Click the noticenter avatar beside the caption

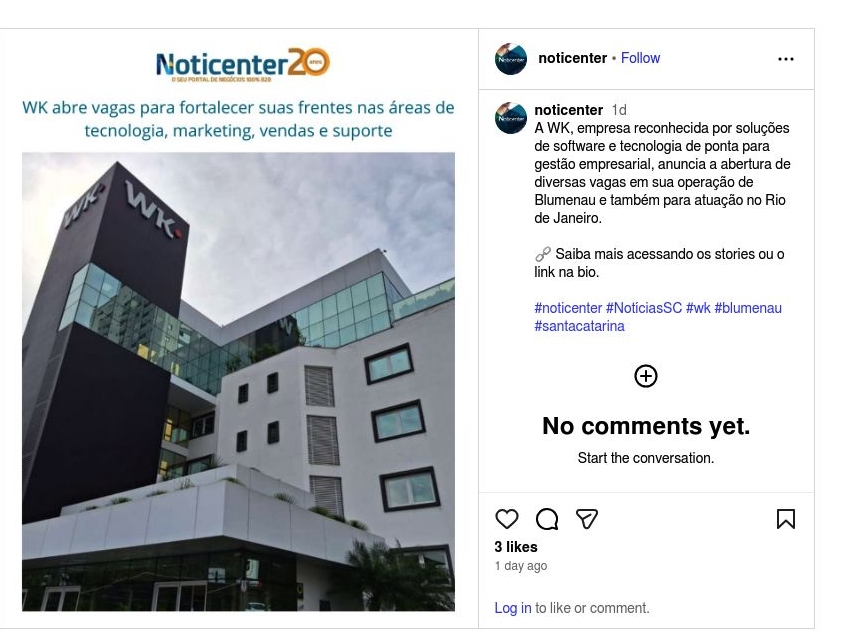[x=511, y=118]
